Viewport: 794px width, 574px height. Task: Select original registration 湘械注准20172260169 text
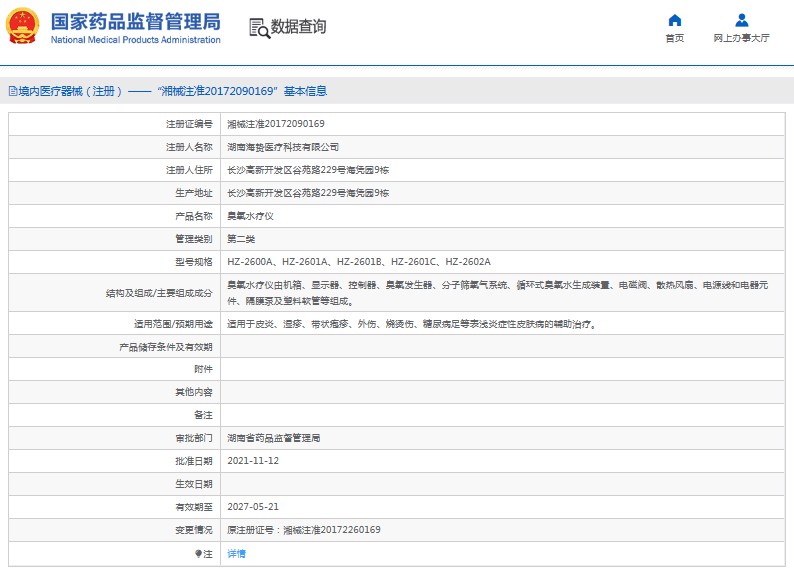(332, 530)
